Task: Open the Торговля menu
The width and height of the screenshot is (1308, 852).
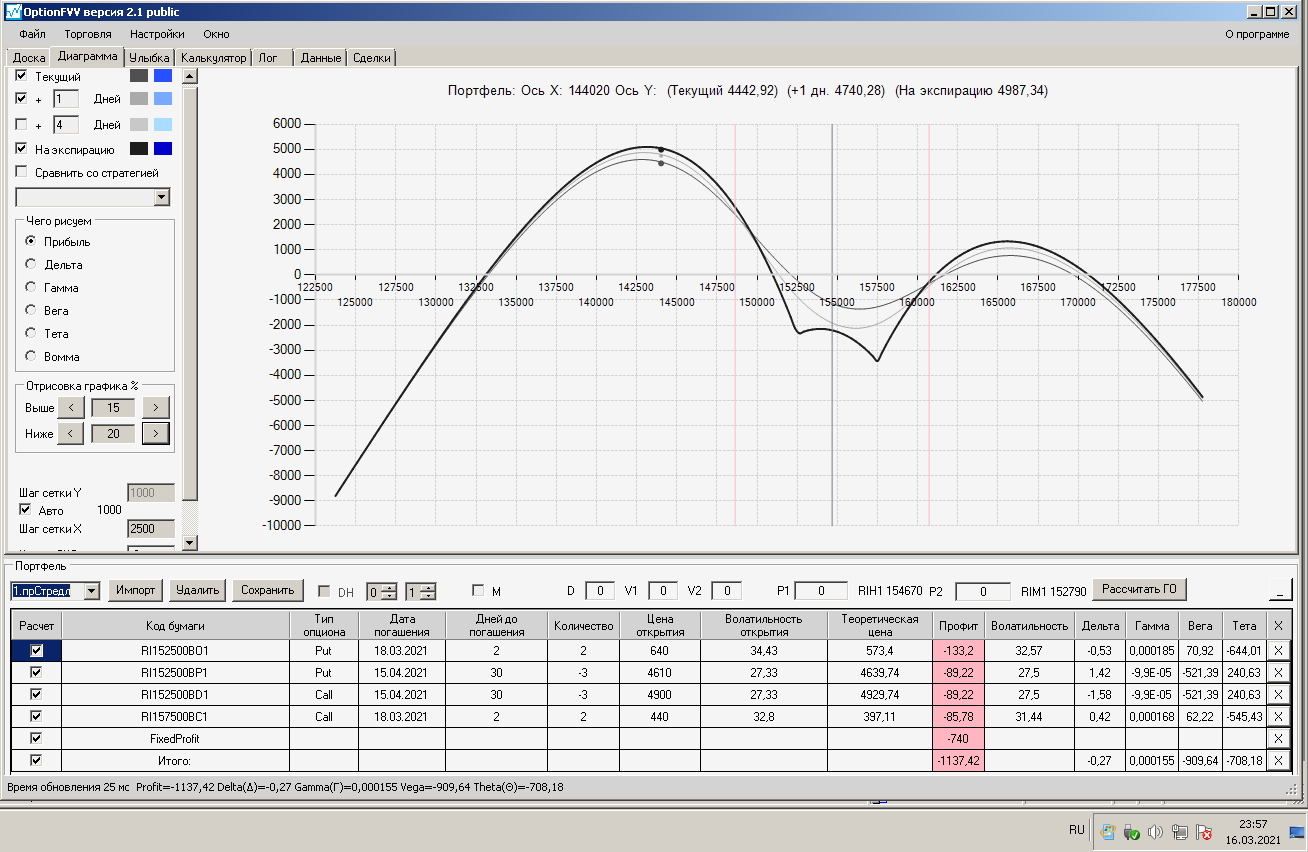Action: click(x=88, y=34)
